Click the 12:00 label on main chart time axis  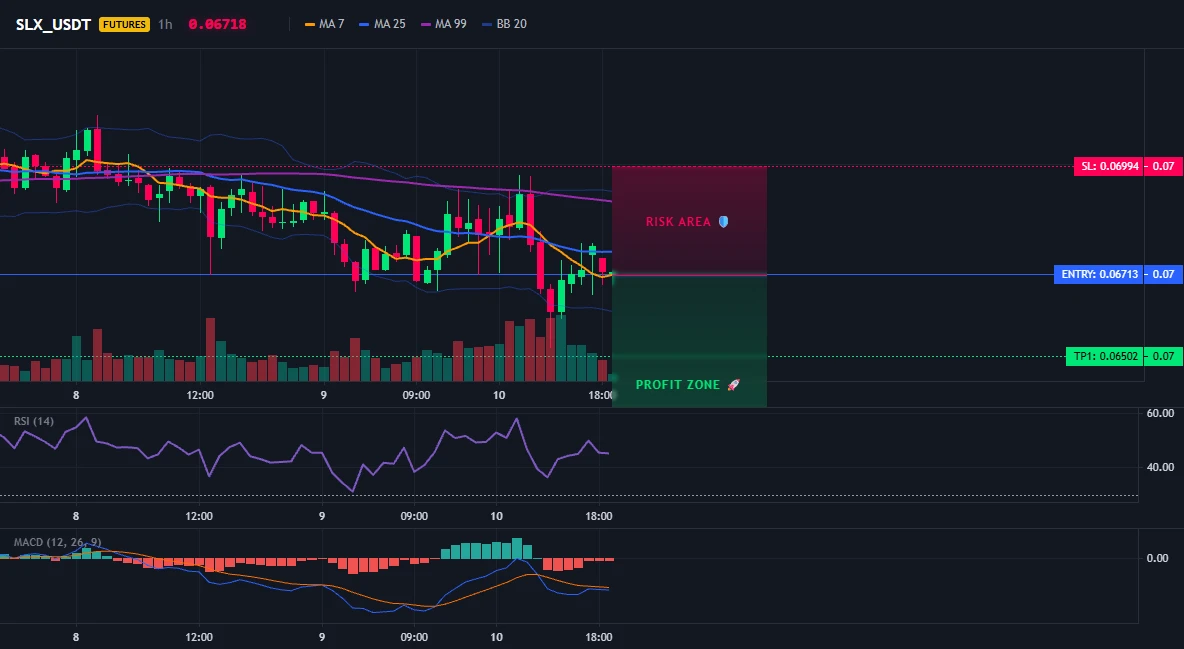pos(200,395)
